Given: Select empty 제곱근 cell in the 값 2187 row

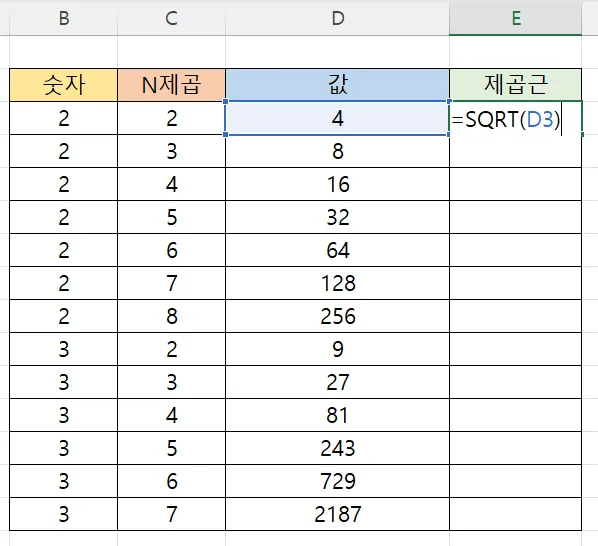Looking at the screenshot, I should pyautogui.click(x=516, y=514).
